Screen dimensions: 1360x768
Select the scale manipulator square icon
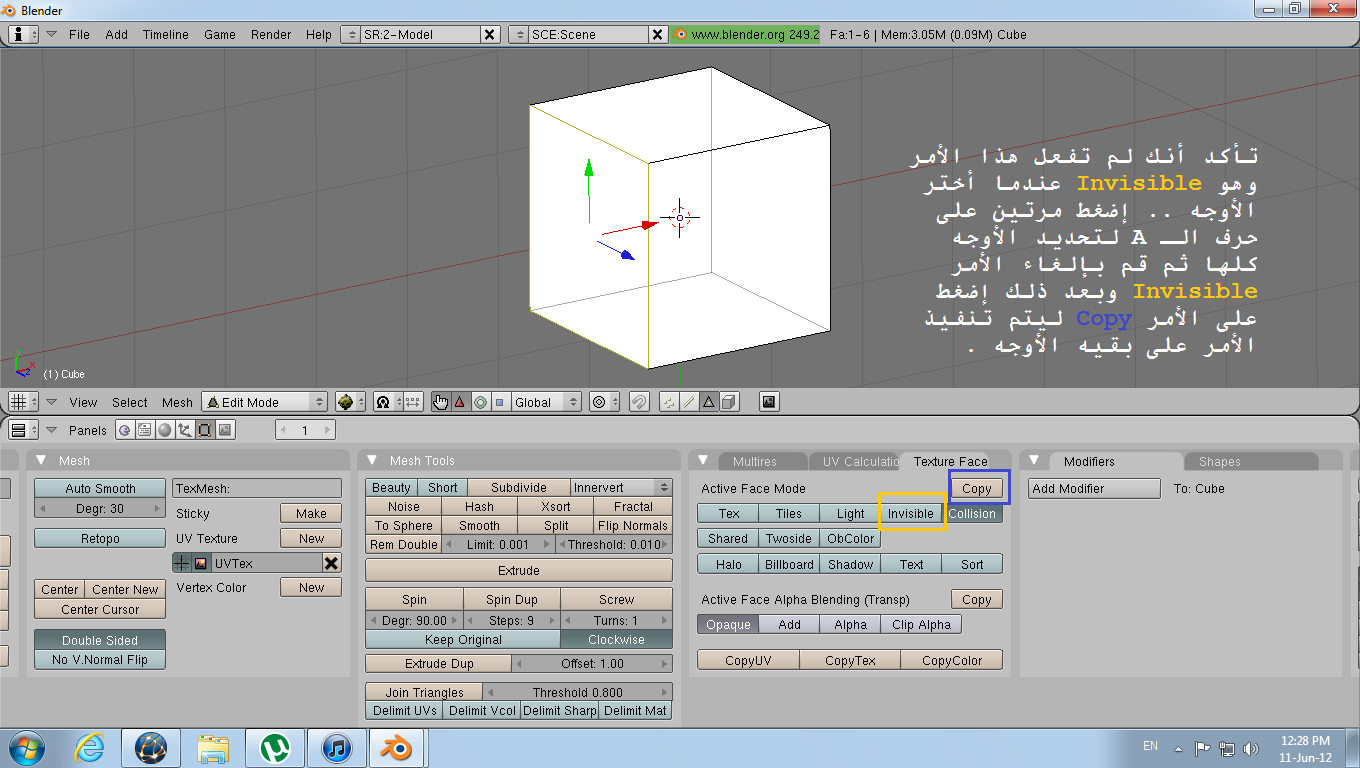point(500,402)
